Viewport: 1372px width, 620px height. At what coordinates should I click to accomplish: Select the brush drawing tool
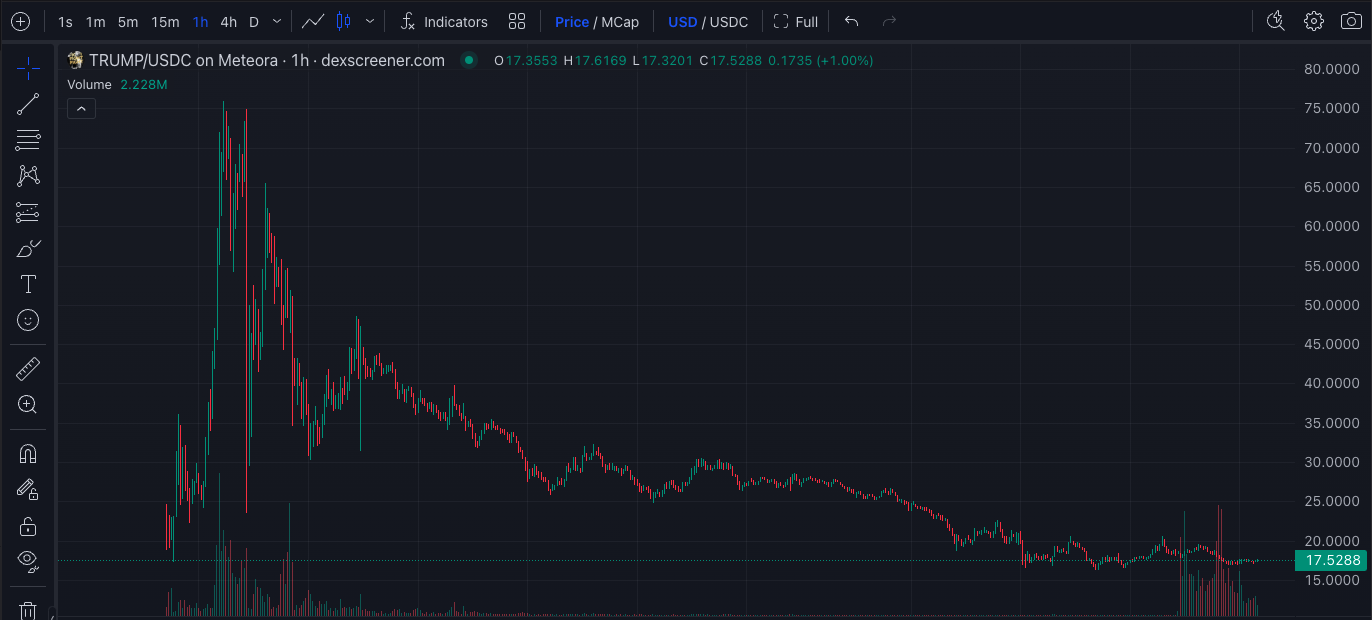click(28, 248)
